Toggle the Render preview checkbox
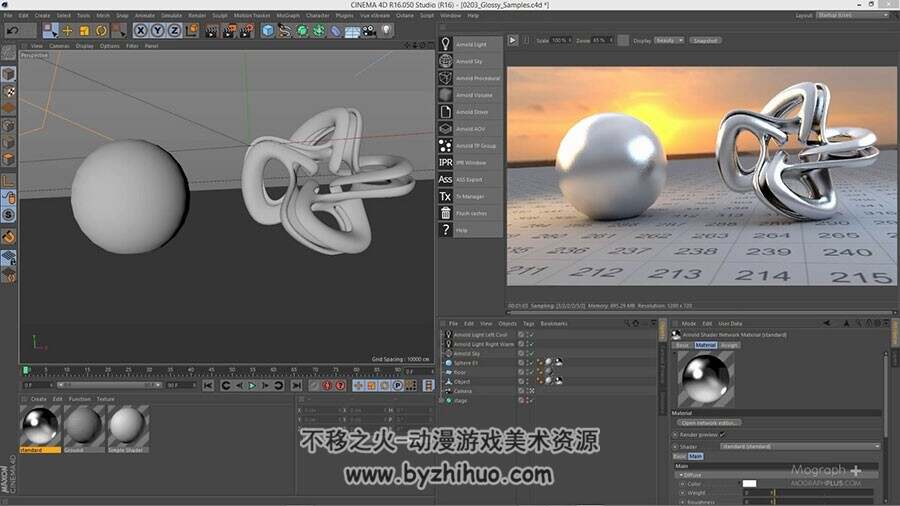The image size is (900, 506). [x=722, y=435]
